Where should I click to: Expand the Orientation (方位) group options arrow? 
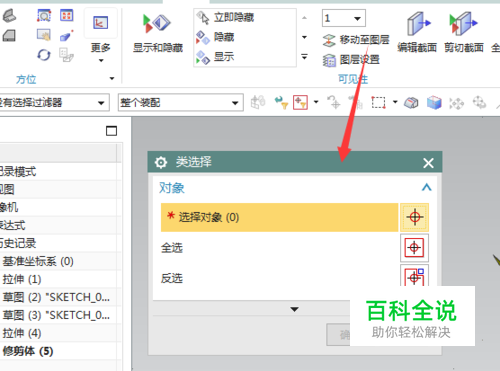[112, 79]
